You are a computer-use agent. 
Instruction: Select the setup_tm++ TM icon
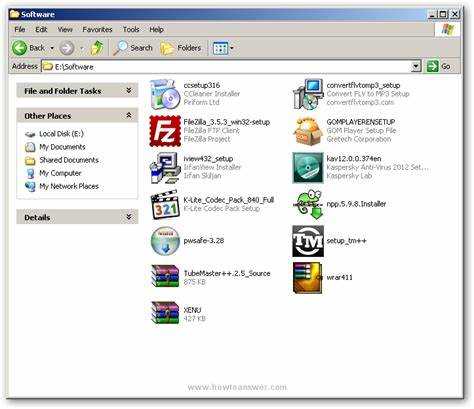pyautogui.click(x=308, y=241)
